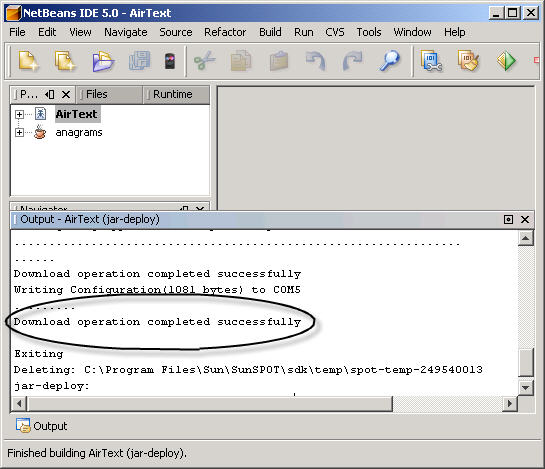
Task: Click the Paste clipboard icon
Action: pos(279,61)
